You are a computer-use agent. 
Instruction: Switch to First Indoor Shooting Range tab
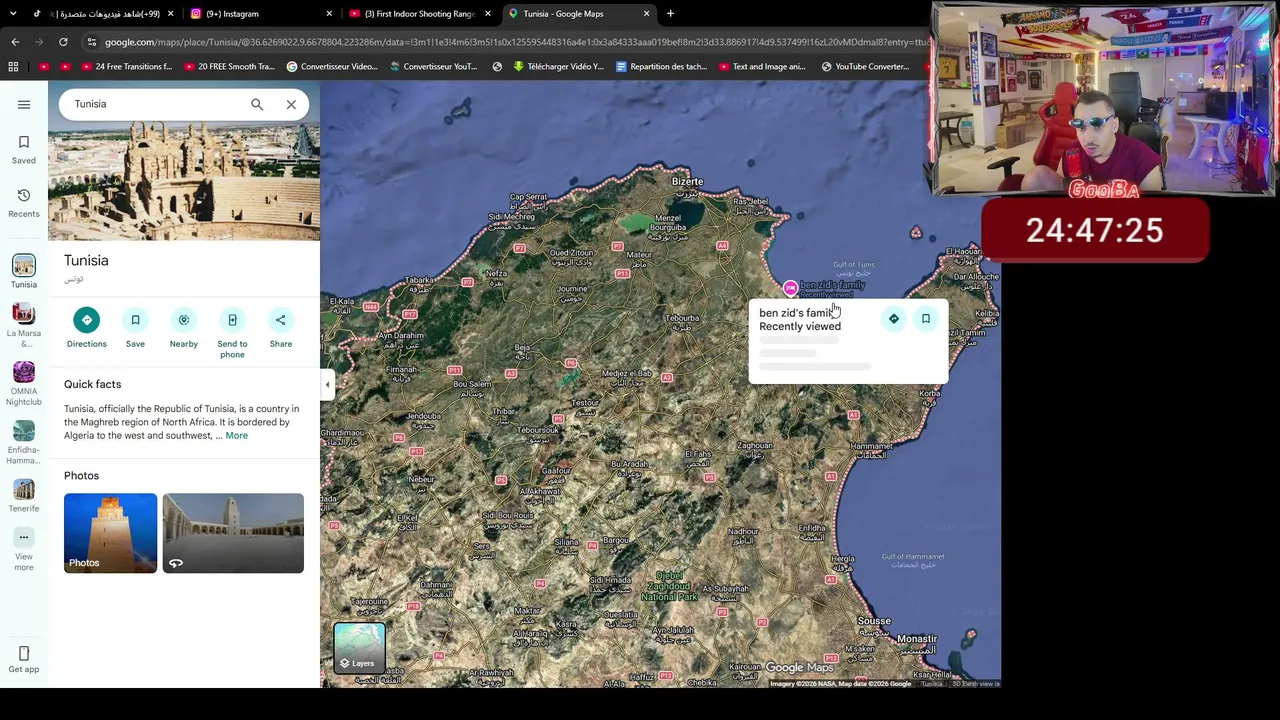[x=420, y=14]
